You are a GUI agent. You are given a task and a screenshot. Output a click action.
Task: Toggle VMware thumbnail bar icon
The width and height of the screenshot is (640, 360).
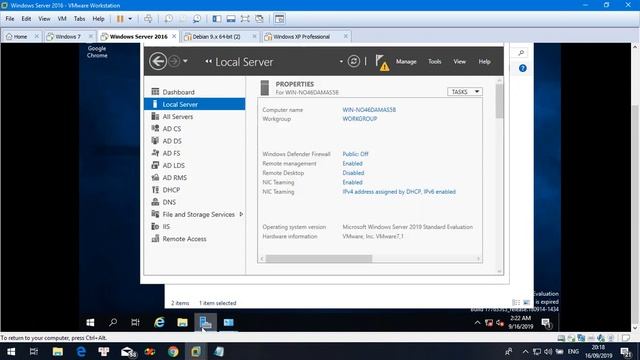pos(231,19)
